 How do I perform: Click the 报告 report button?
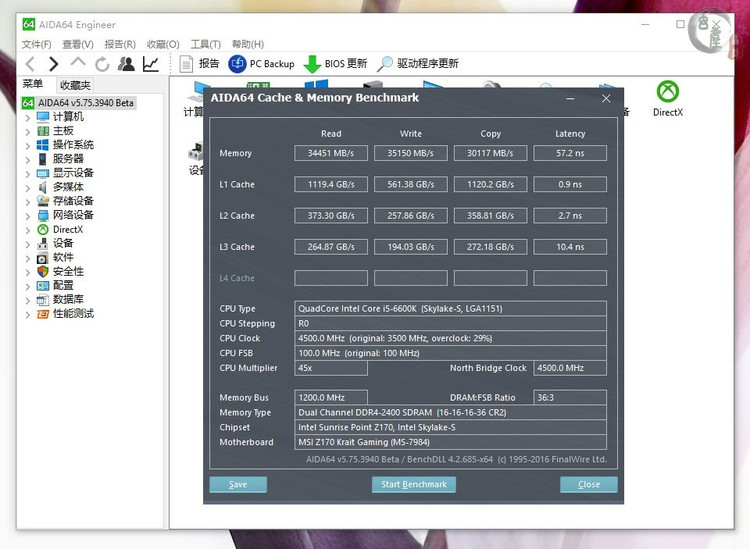tap(199, 64)
